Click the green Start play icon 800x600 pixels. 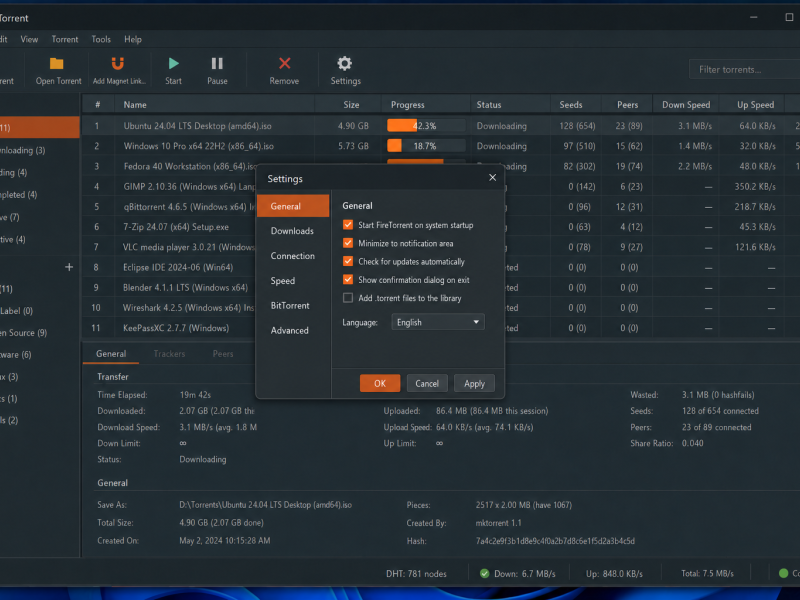(x=173, y=63)
